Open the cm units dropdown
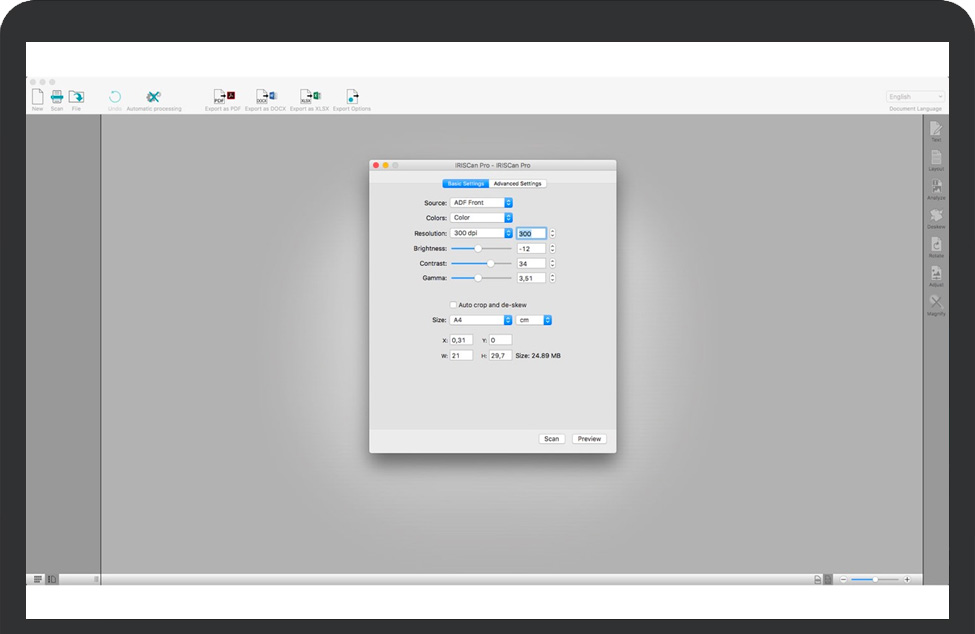This screenshot has width=975, height=634. pos(534,320)
